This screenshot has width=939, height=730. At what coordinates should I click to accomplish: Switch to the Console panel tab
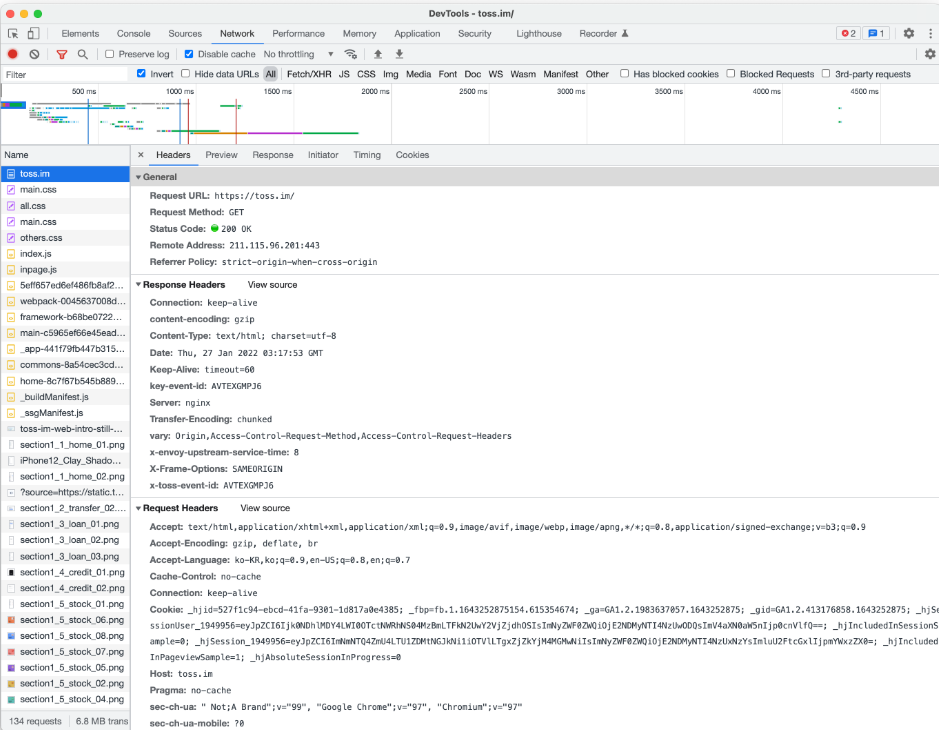click(134, 34)
